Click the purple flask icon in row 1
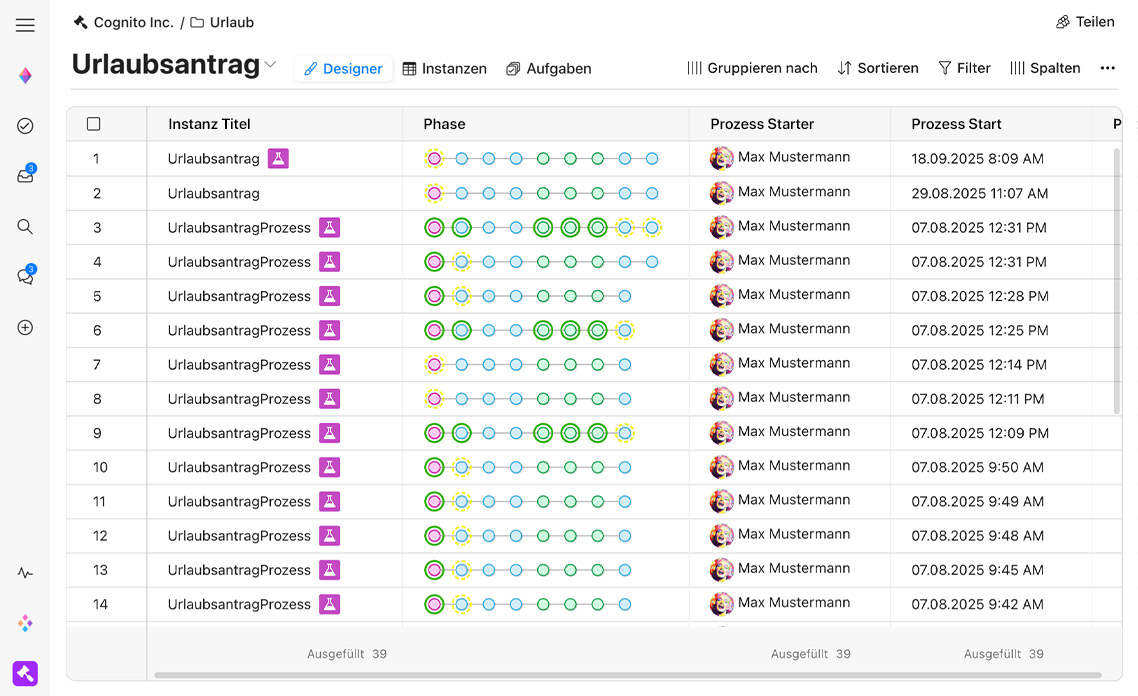This screenshot has height=696, width=1138. click(278, 159)
